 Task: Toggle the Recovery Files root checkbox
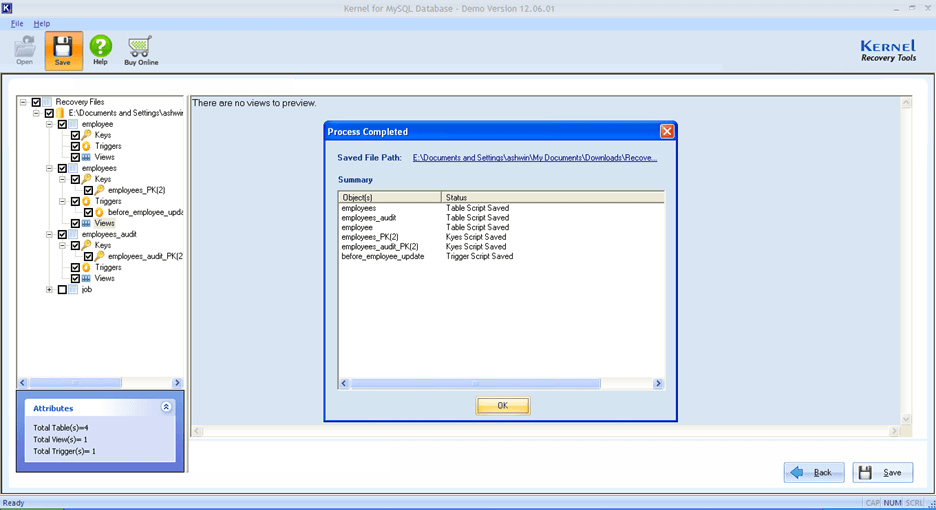click(36, 102)
